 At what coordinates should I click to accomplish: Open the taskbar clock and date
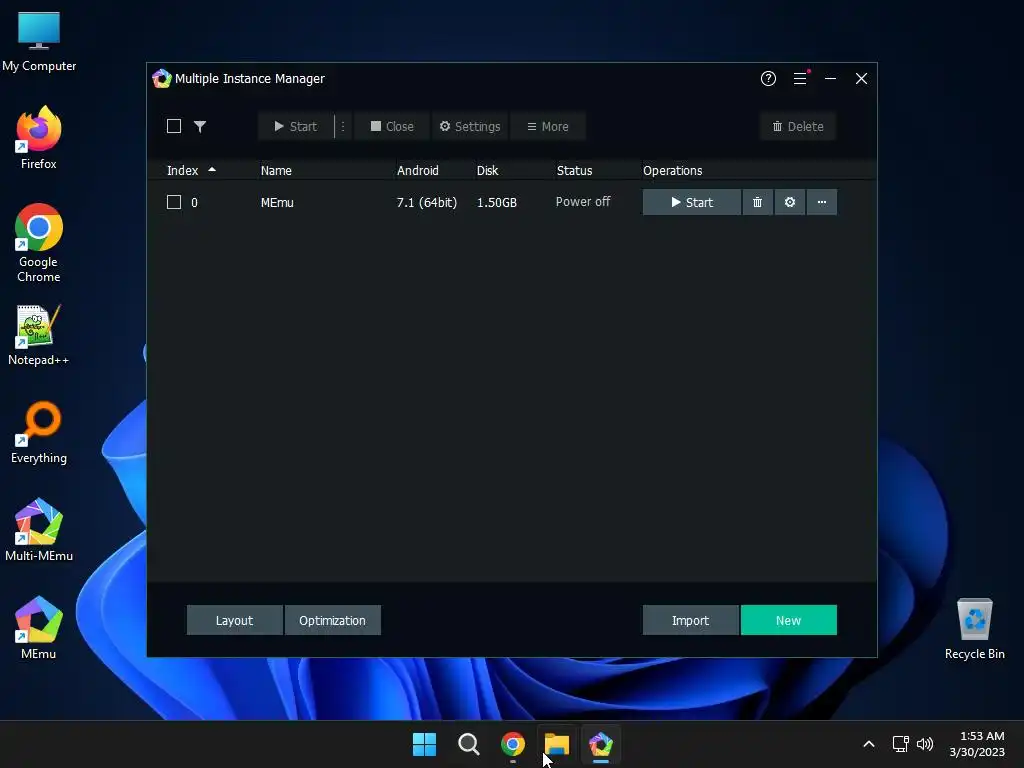(x=977, y=744)
